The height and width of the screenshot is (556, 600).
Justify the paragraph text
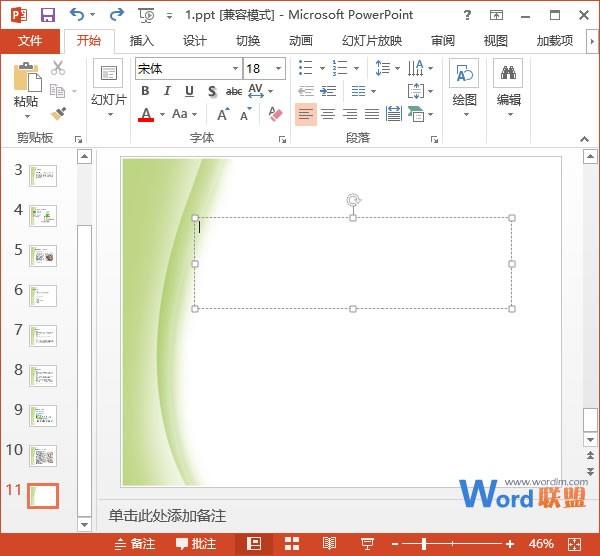[x=372, y=114]
